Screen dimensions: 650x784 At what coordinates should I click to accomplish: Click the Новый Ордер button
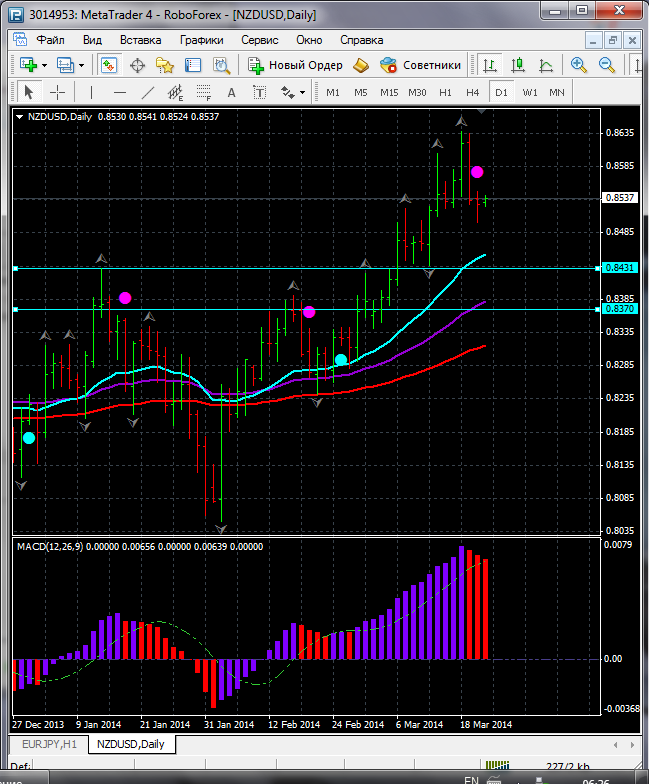pyautogui.click(x=295, y=65)
